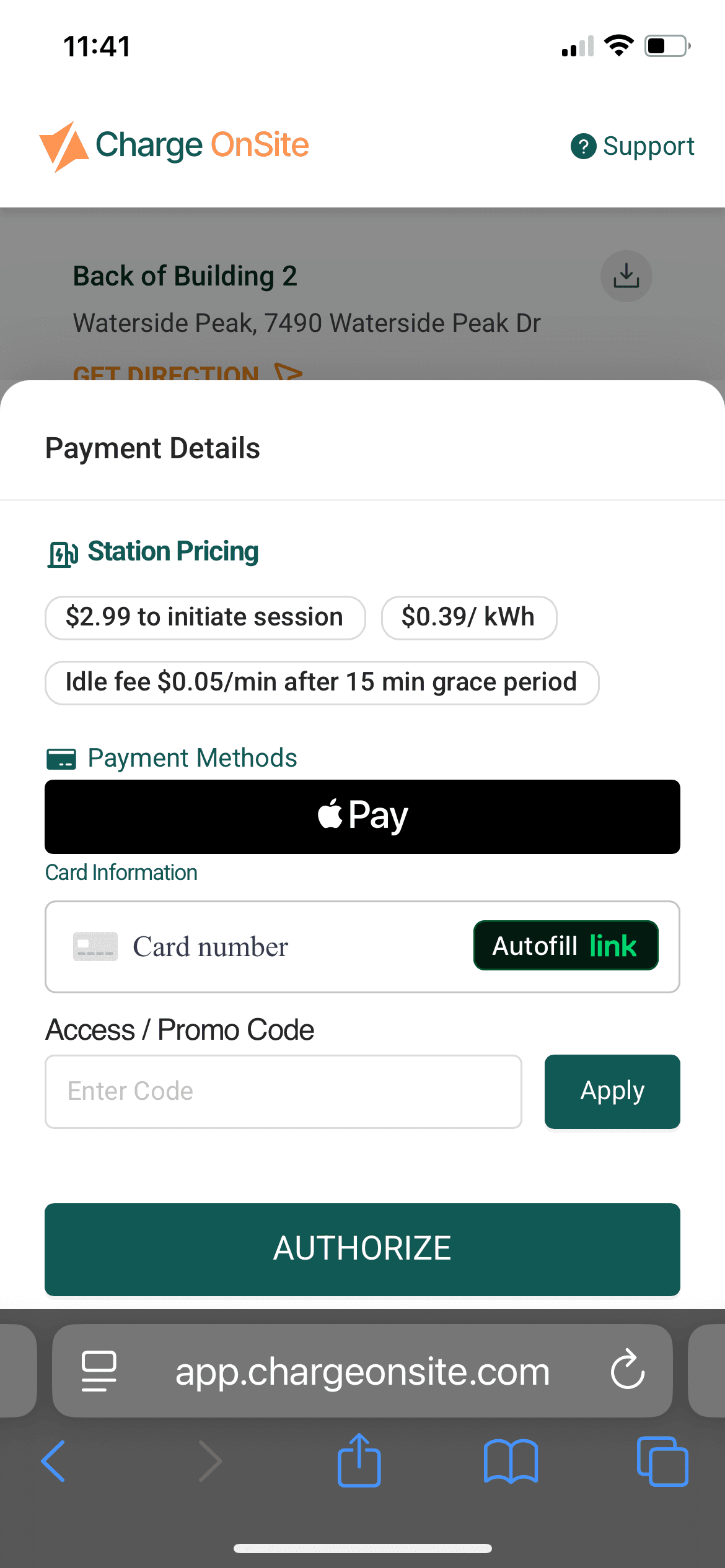
Task: Open Support help link
Action: coord(633,146)
